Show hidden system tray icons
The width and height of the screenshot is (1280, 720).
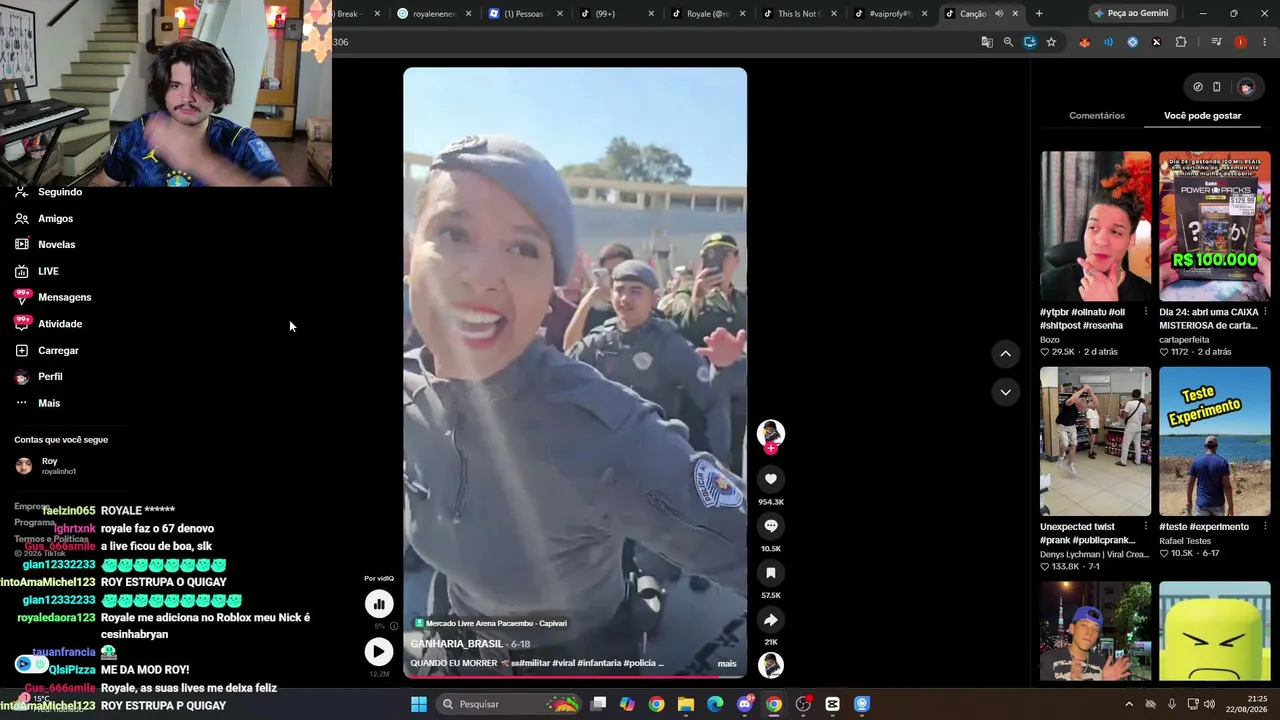[x=1129, y=704]
